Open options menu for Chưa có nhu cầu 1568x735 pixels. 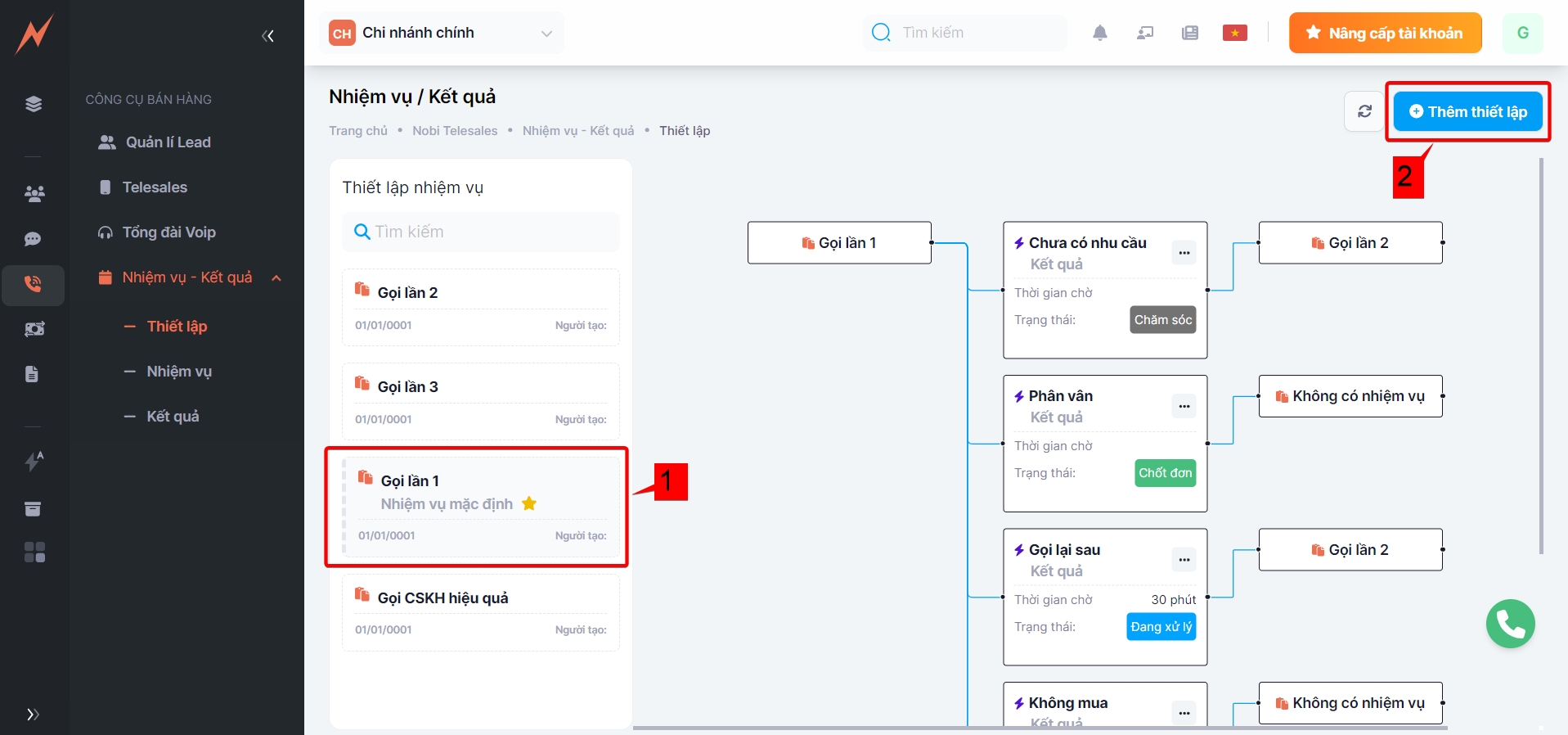(x=1184, y=253)
